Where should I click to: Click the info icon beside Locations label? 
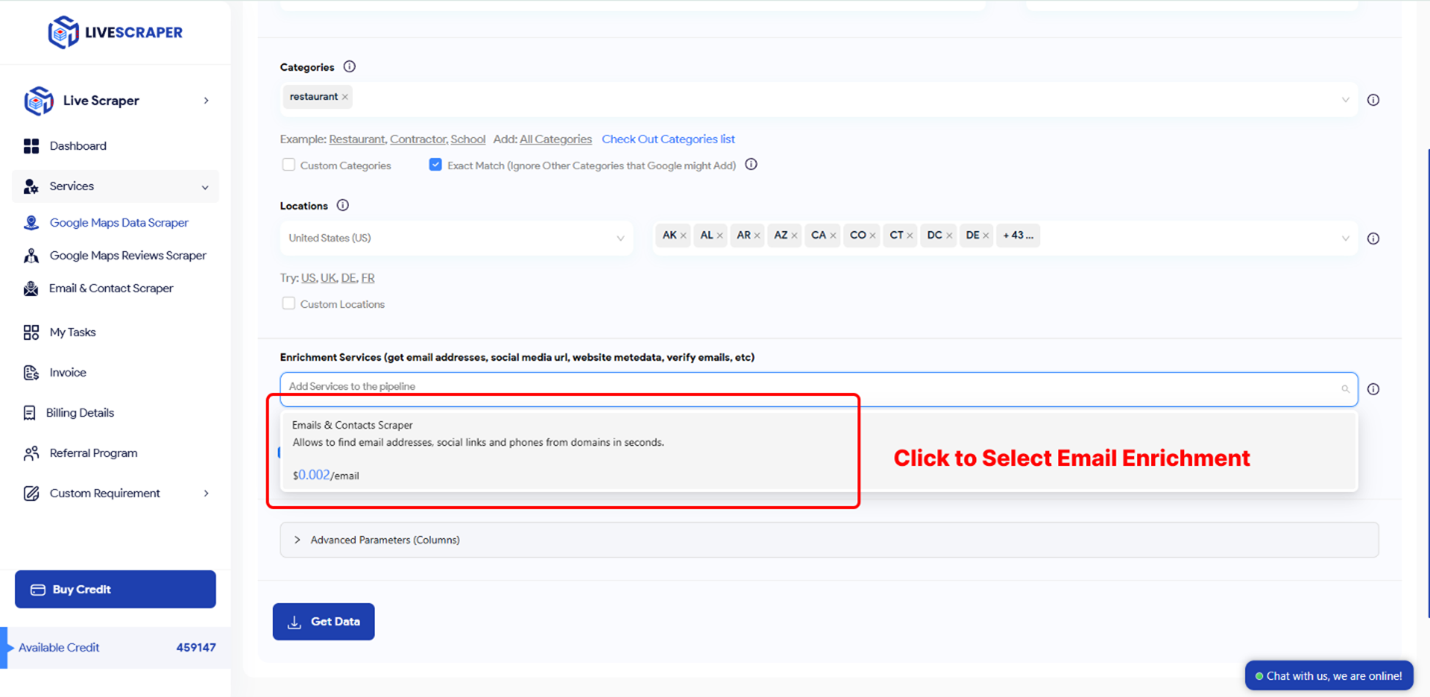[343, 205]
